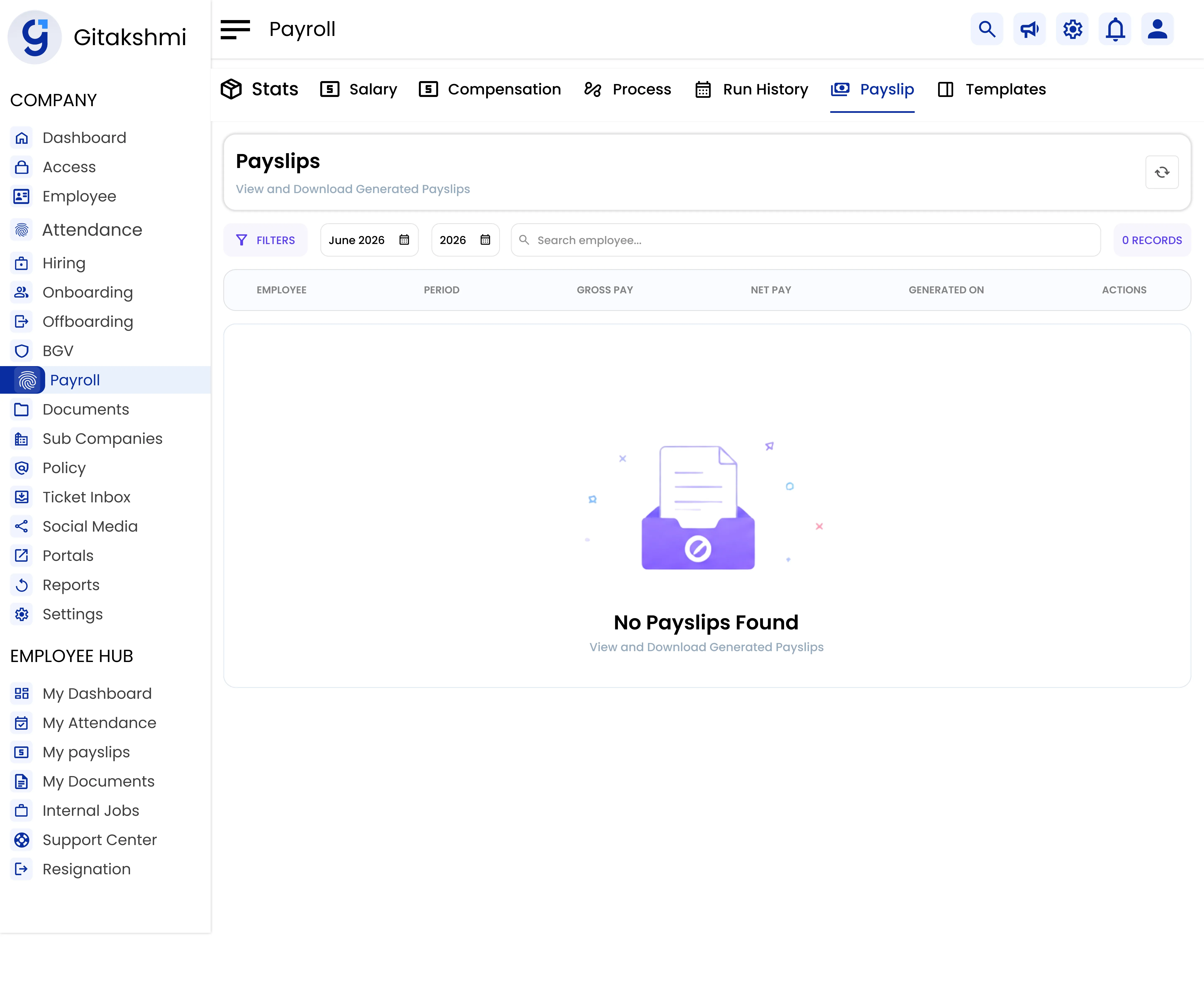Click the Policy icon in sidebar

pyautogui.click(x=22, y=468)
